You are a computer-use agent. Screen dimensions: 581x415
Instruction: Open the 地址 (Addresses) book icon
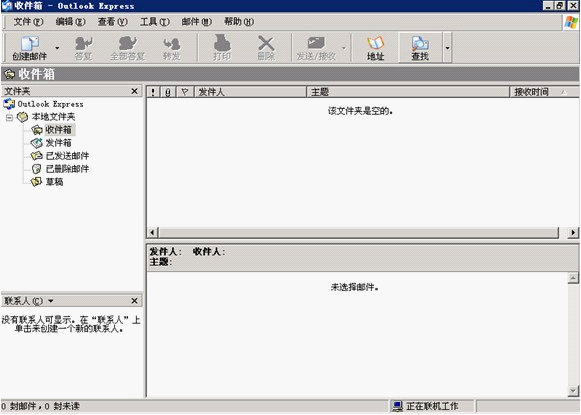pos(375,47)
